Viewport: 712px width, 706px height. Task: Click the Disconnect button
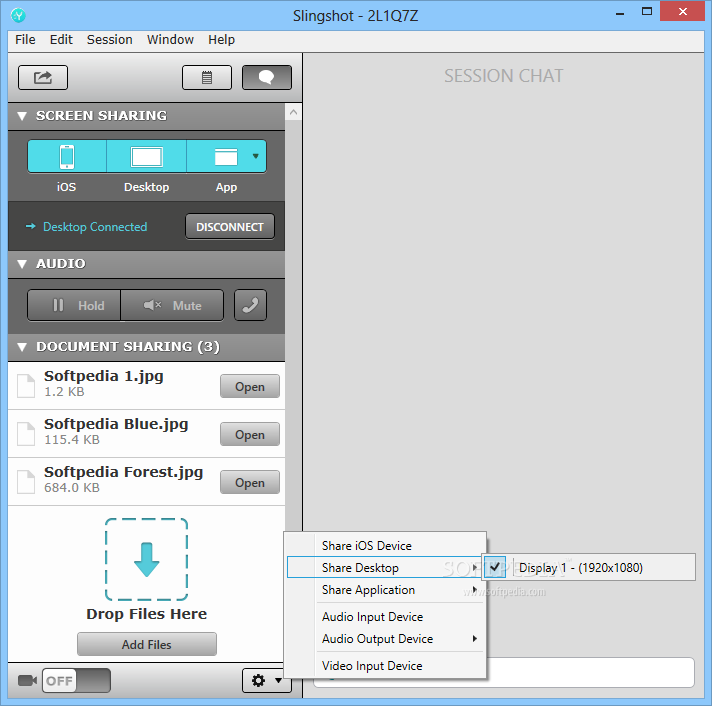click(230, 227)
